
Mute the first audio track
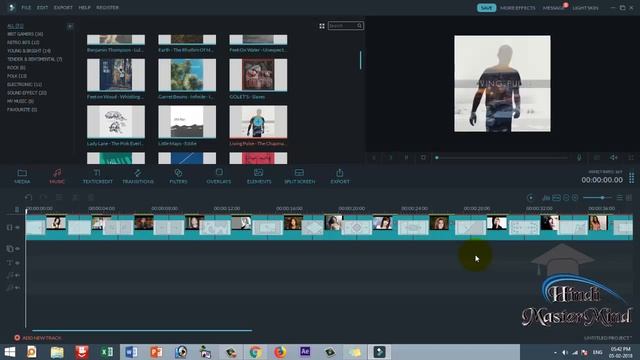pyautogui.click(x=18, y=276)
